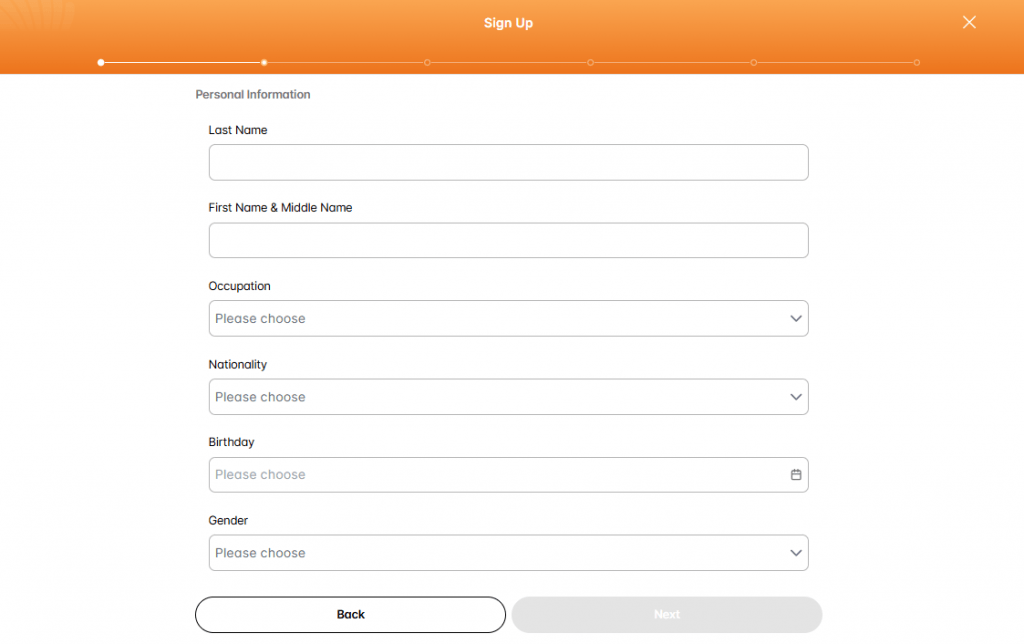Viewport: 1024px width, 644px height.
Task: Go back with the Back button
Action: tap(350, 615)
